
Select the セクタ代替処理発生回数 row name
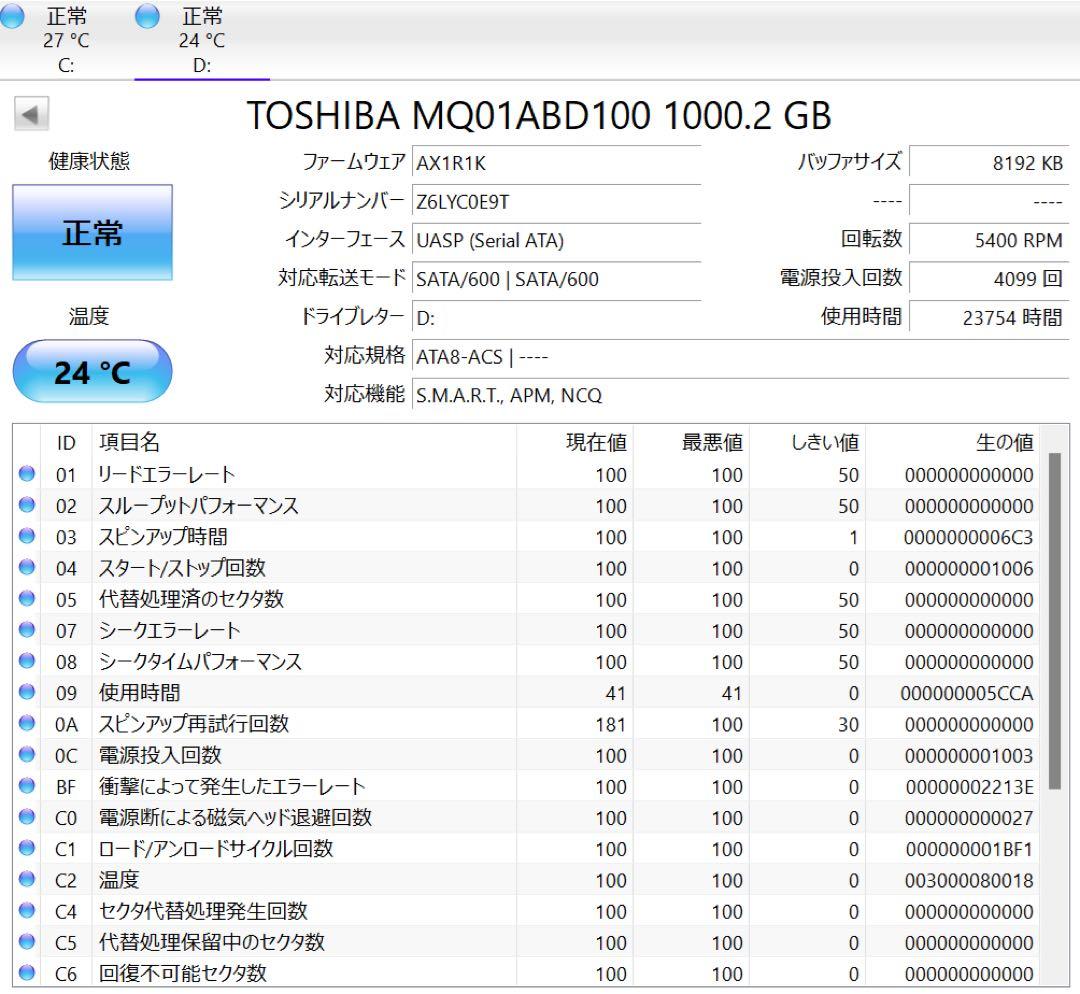[x=202, y=911]
